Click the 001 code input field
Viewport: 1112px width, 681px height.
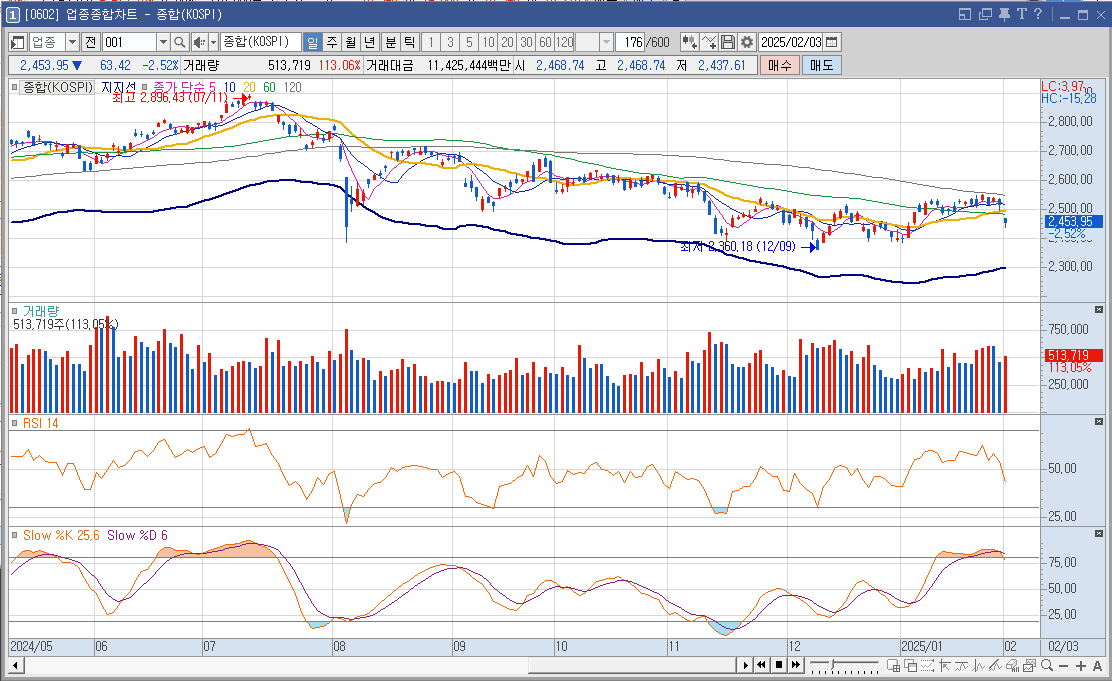(x=129, y=43)
